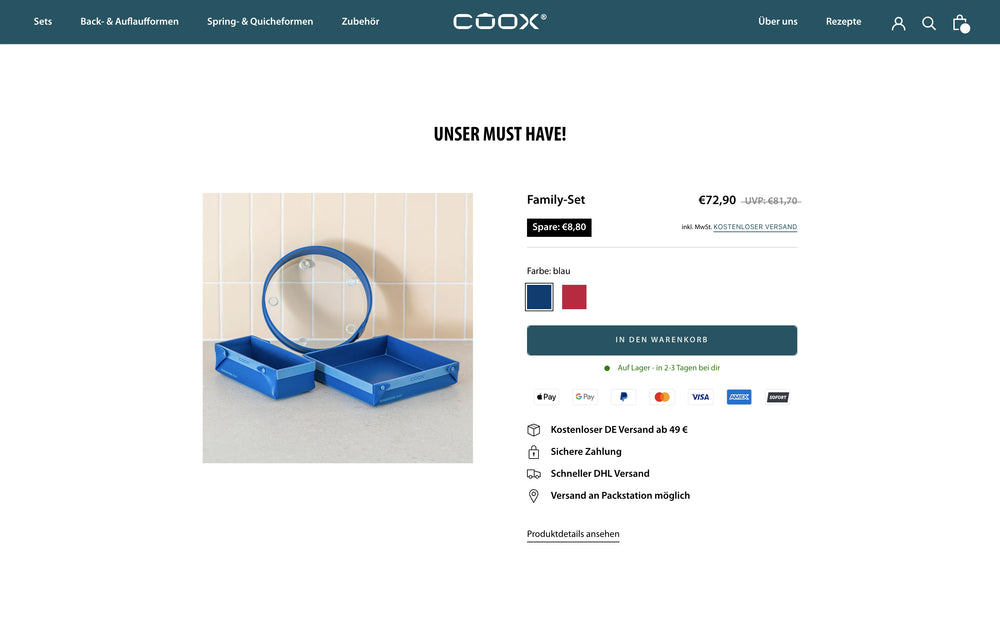Select the red color swatch
Image resolution: width=1000 pixels, height=642 pixels.
coord(574,297)
